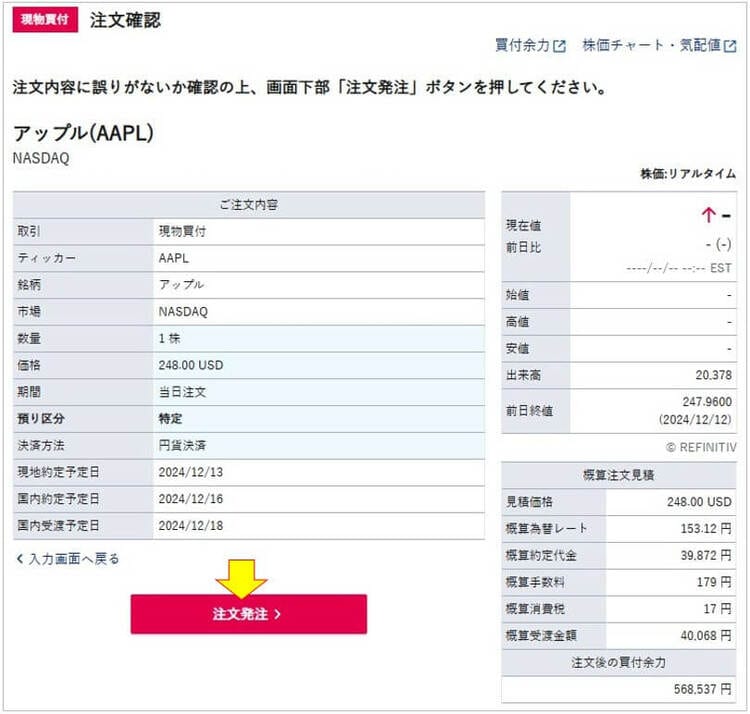Click the date 2024/12/13
This screenshot has height=714, width=750.
tap(191, 472)
